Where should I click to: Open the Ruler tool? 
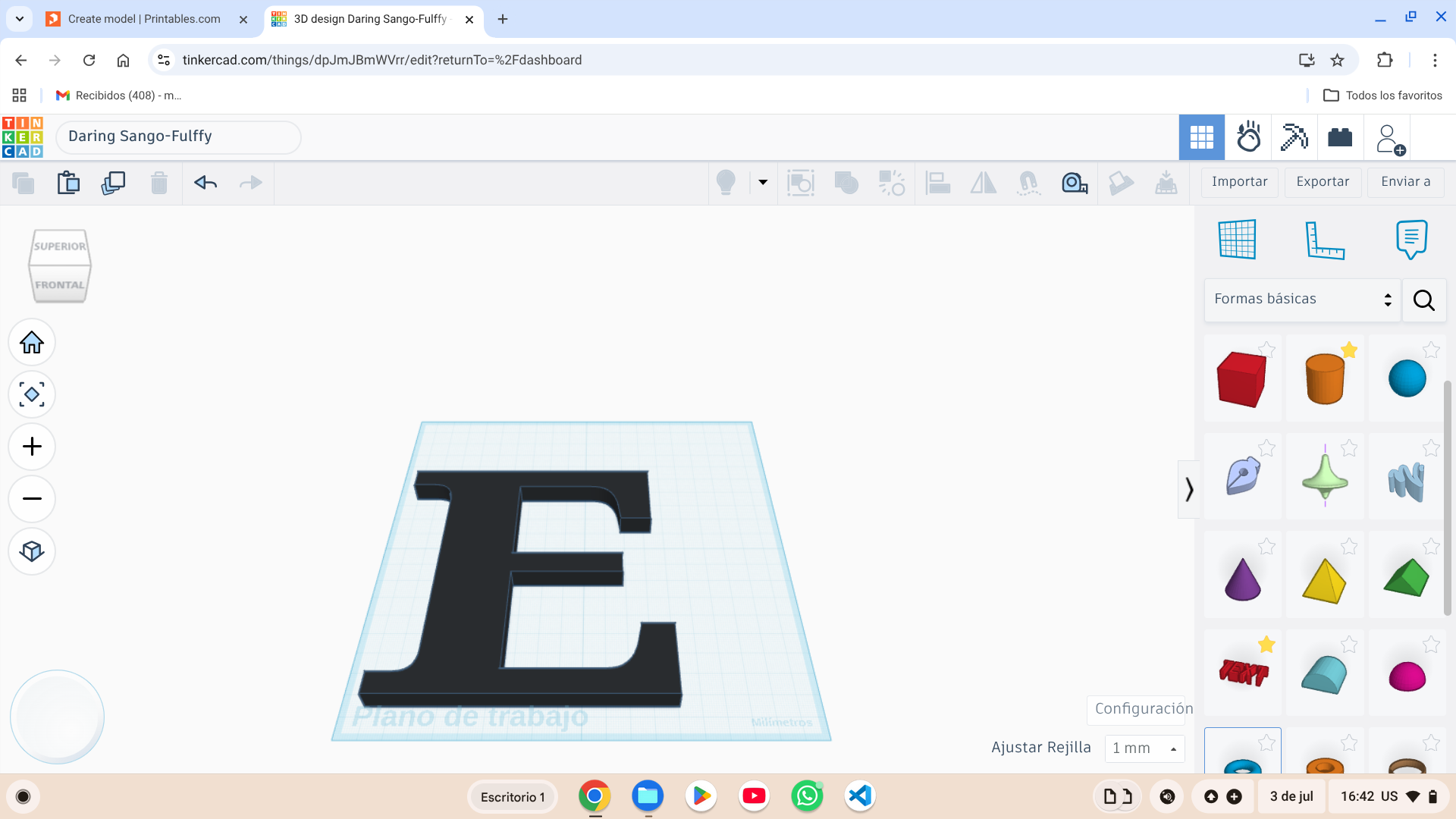[1325, 240]
